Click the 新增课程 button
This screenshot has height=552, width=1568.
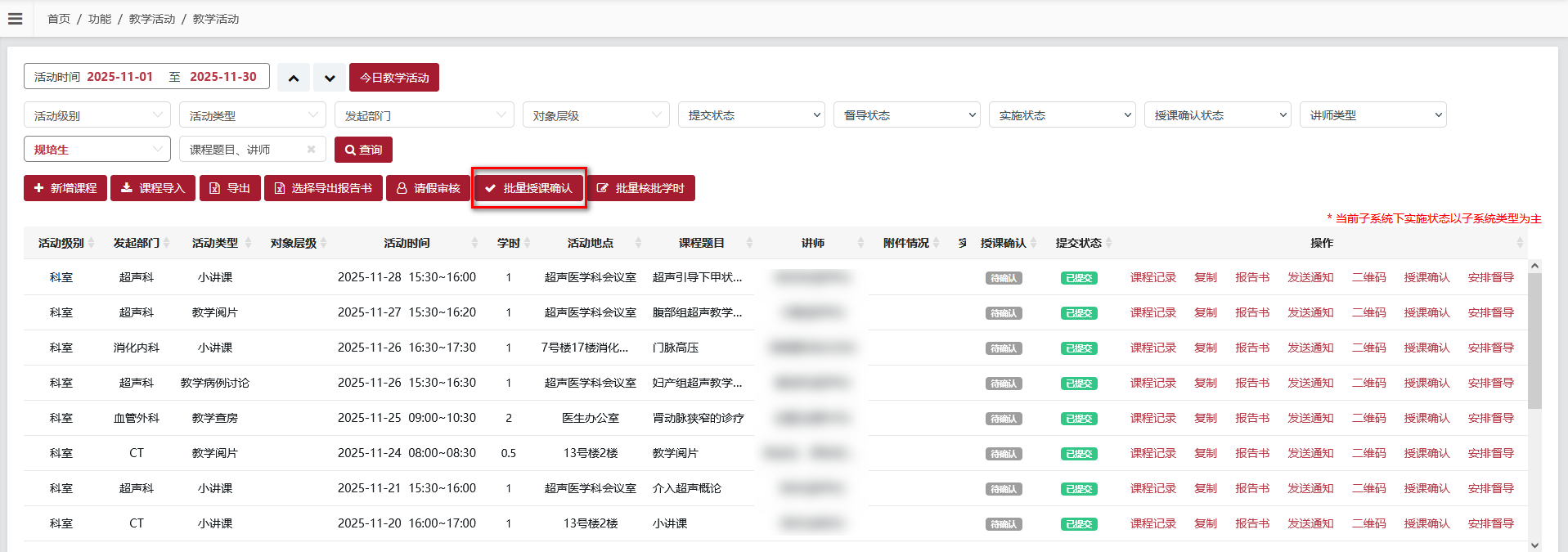(x=65, y=188)
